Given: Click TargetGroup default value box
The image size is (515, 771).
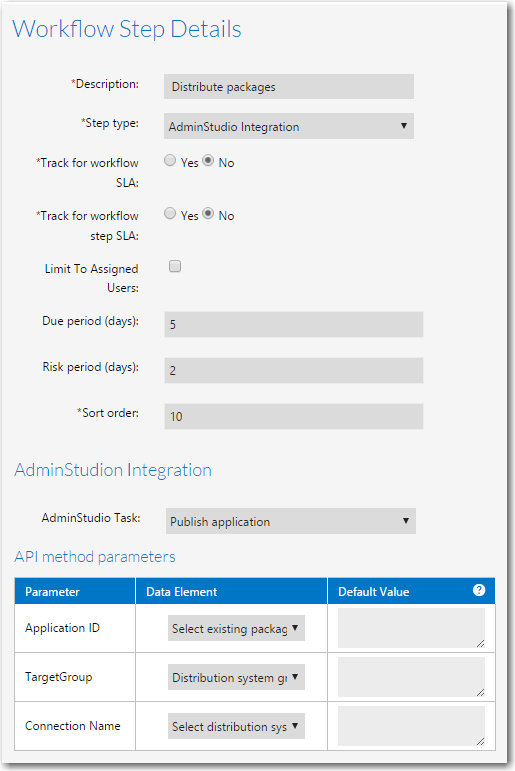Looking at the screenshot, I should pos(411,677).
